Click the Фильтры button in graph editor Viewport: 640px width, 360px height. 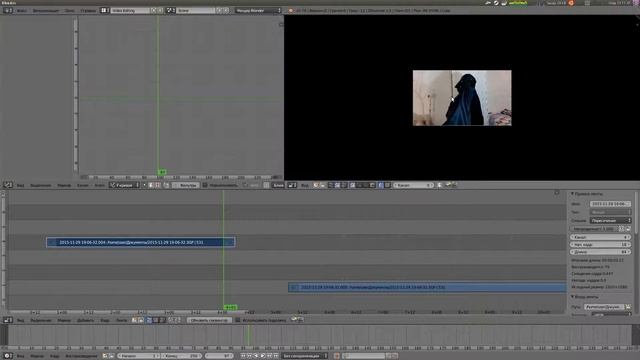[x=186, y=185]
